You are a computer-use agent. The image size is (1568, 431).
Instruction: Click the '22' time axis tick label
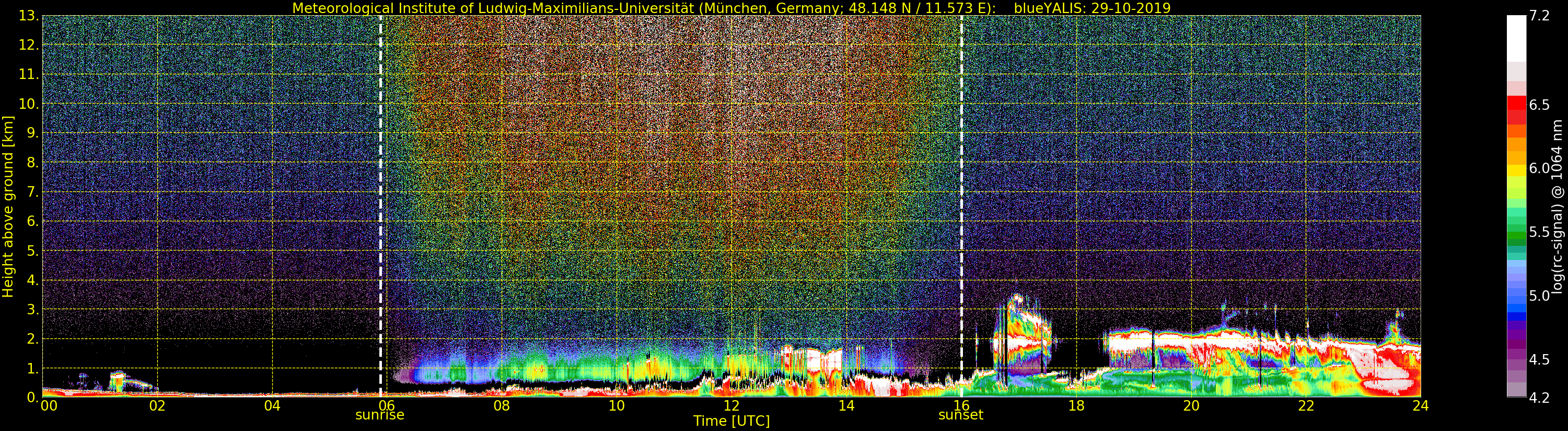[x=1306, y=405]
